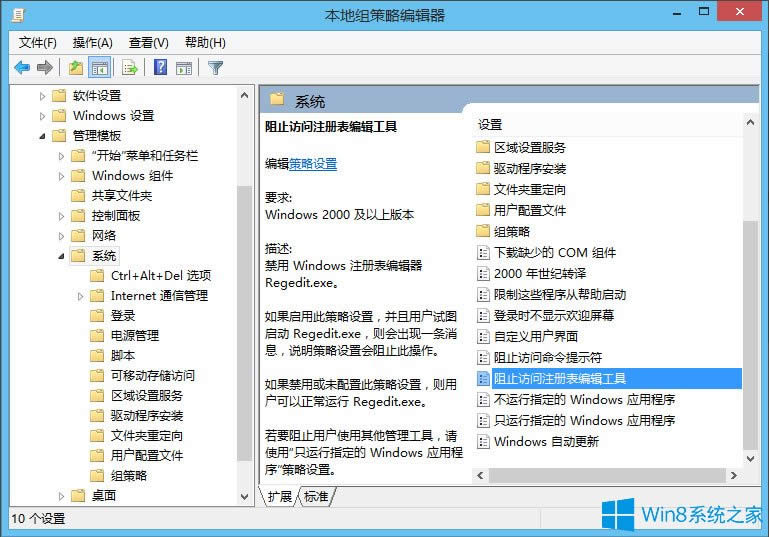769x537 pixels.
Task: Open help via the question mark icon
Action: coord(160,67)
